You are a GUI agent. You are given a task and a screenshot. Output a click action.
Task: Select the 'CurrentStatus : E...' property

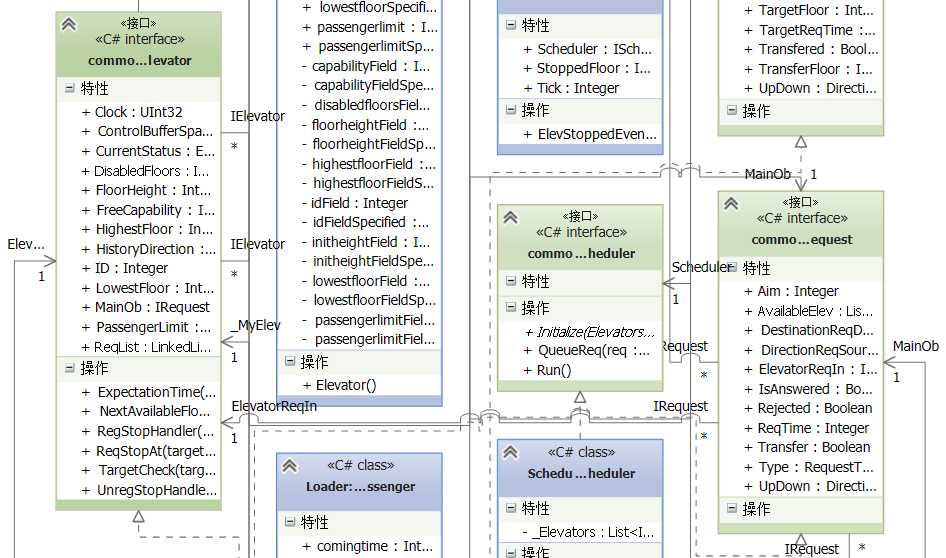tap(148, 151)
